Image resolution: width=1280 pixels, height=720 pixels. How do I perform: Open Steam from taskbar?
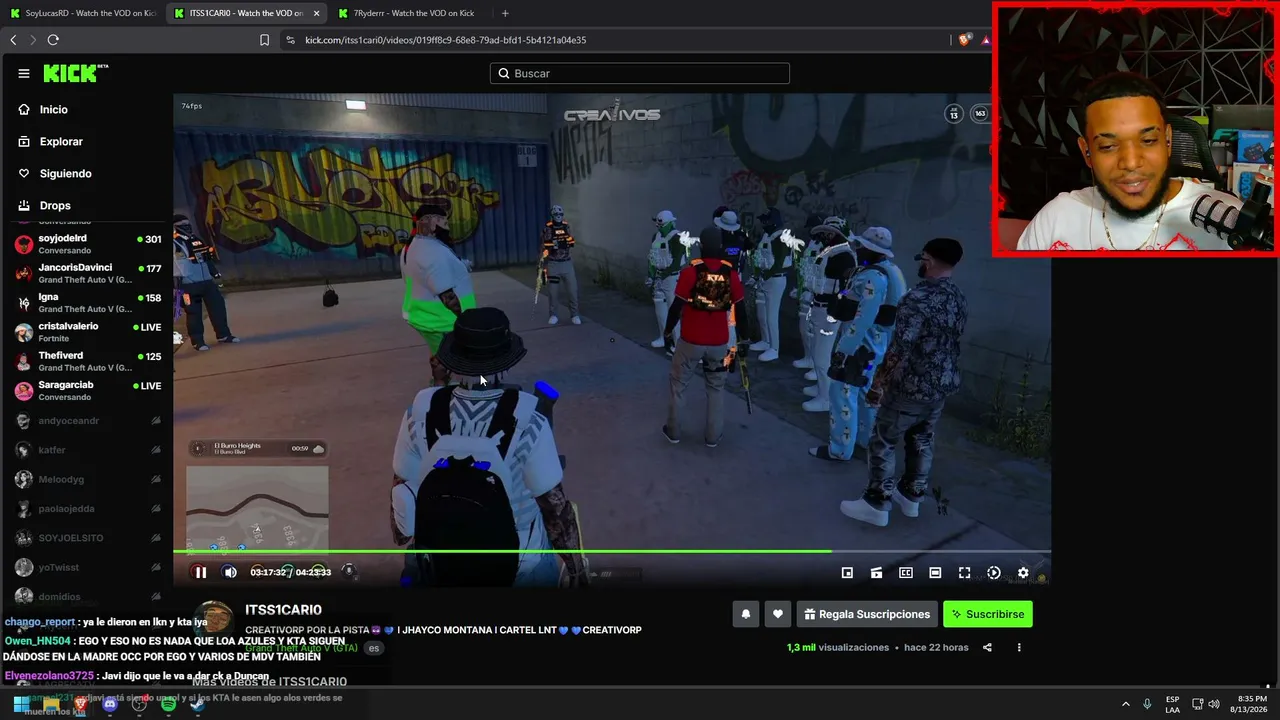(x=197, y=705)
